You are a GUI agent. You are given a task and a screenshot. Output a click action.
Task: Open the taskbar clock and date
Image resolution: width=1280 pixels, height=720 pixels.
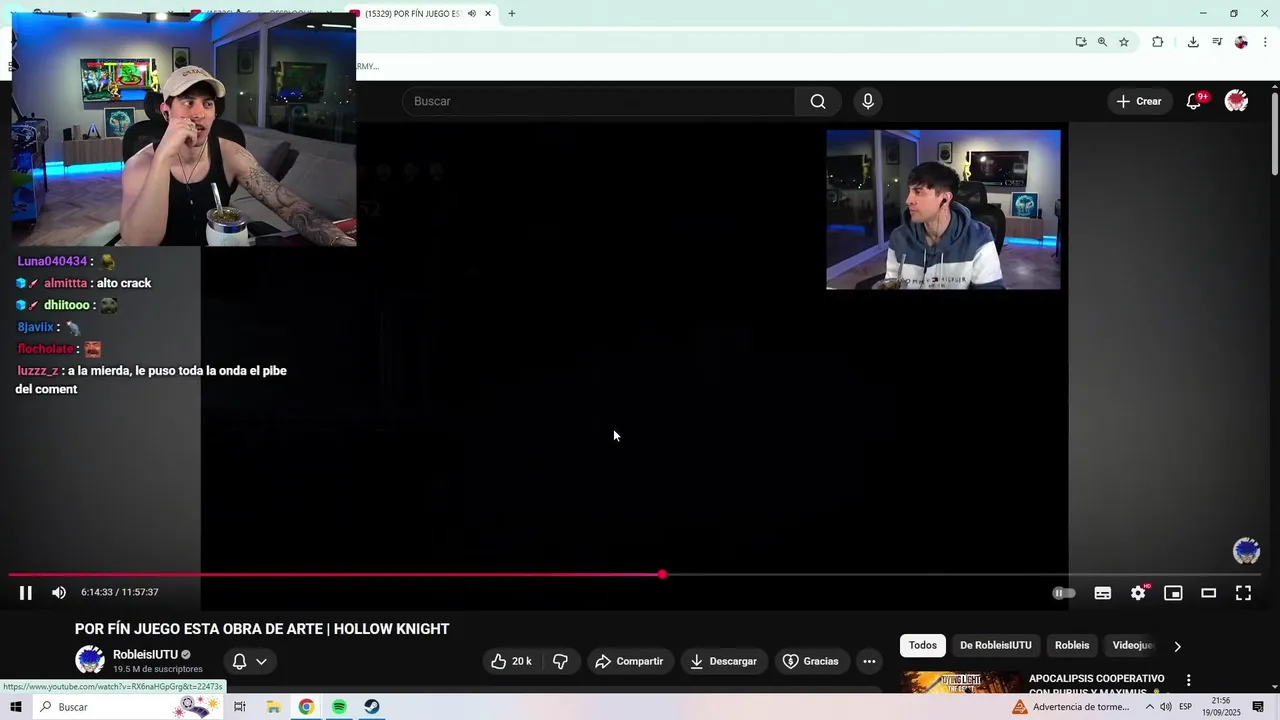coord(1220,707)
